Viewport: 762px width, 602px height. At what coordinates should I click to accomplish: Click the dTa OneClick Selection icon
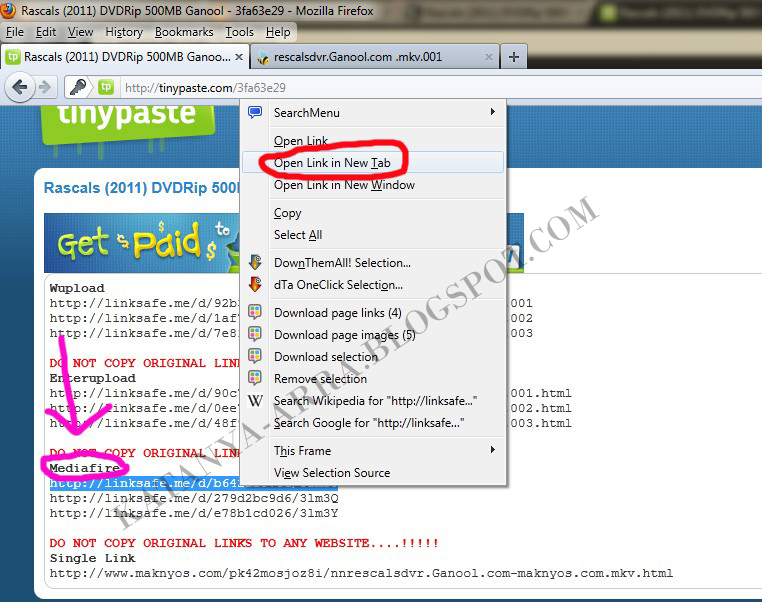[x=255, y=285]
